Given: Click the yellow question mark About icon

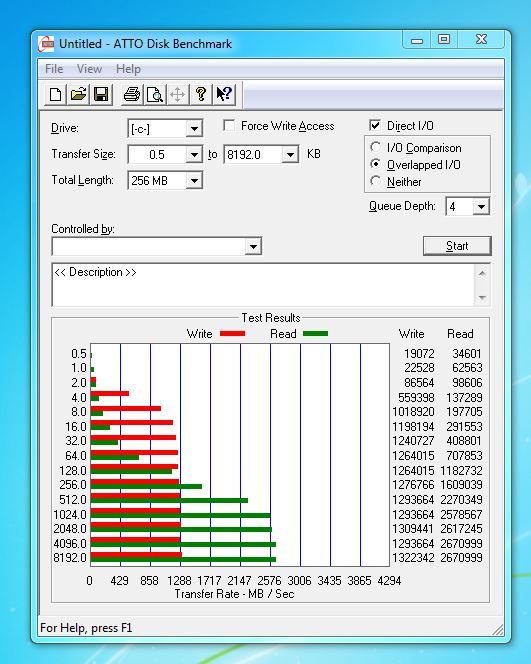Looking at the screenshot, I should (201, 94).
